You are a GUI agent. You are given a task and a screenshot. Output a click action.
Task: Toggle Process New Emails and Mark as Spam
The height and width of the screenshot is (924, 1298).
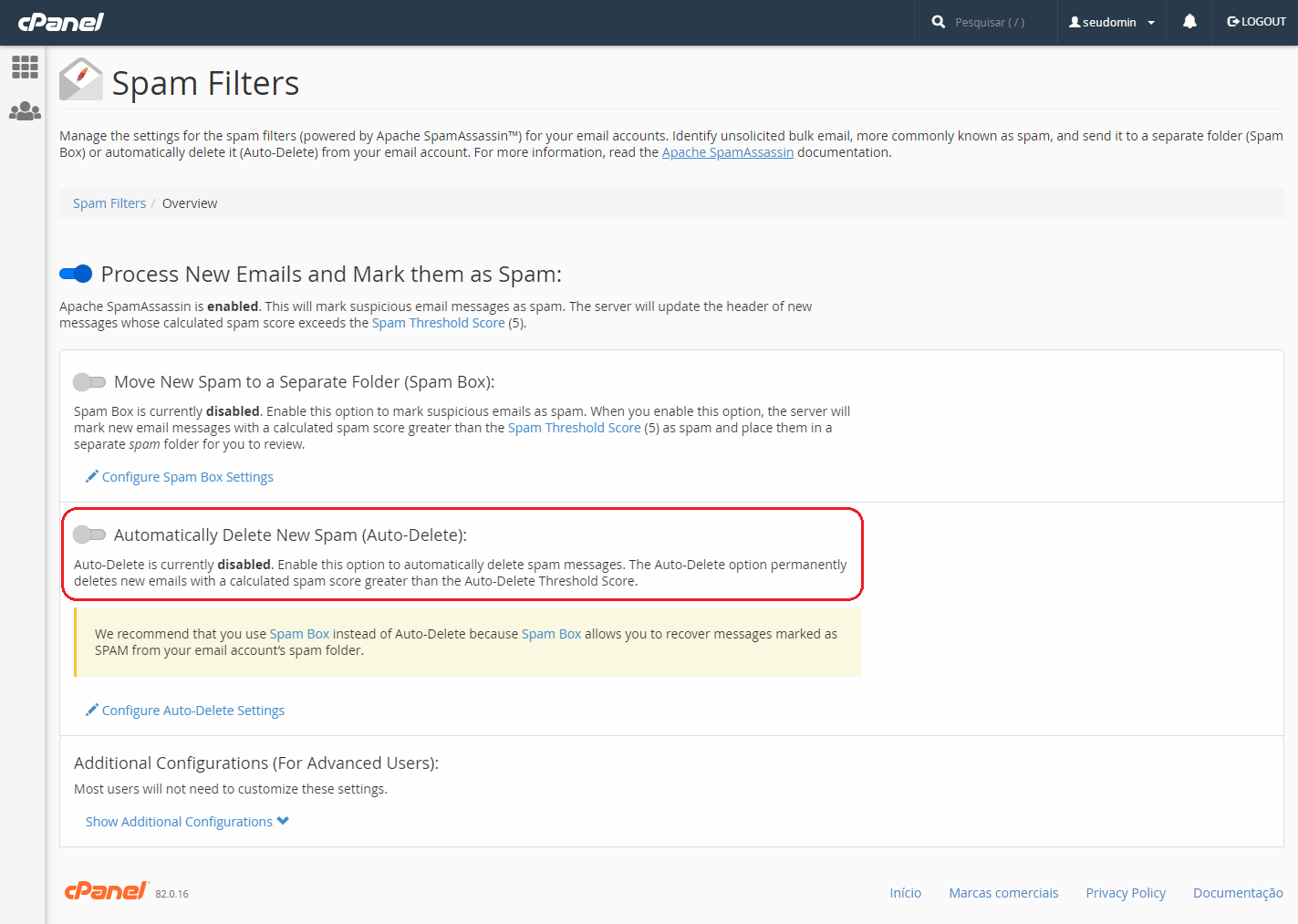[x=76, y=274]
